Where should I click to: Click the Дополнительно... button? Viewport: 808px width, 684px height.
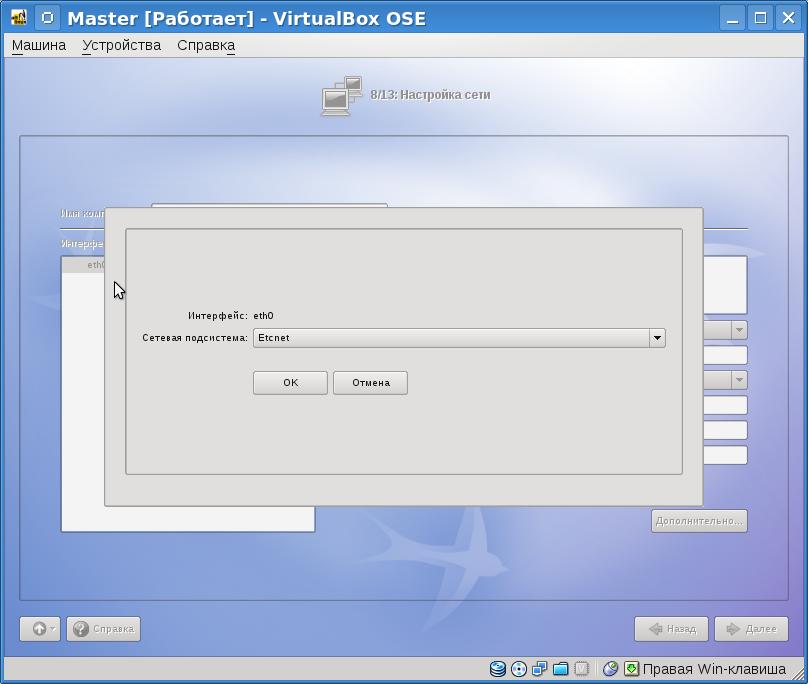(699, 521)
